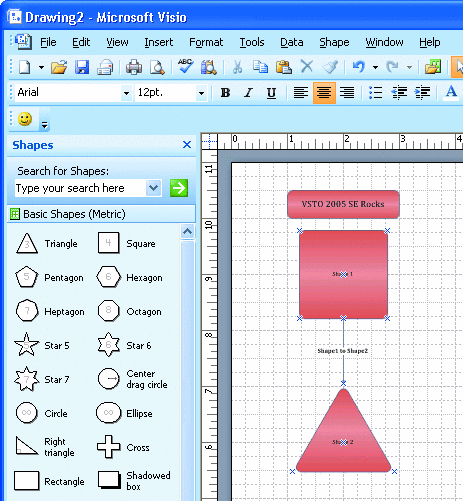Select the Octagon master shape

pyautogui.click(x=129, y=311)
